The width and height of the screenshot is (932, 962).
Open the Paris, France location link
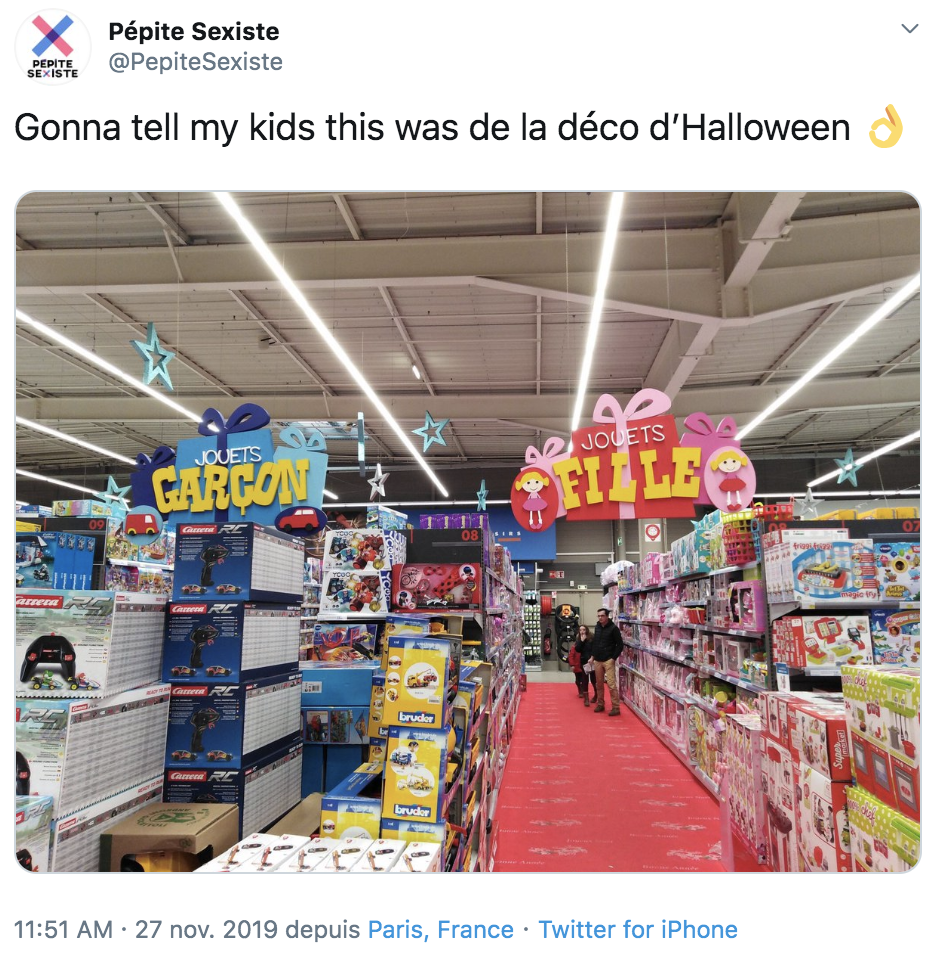pyautogui.click(x=441, y=929)
